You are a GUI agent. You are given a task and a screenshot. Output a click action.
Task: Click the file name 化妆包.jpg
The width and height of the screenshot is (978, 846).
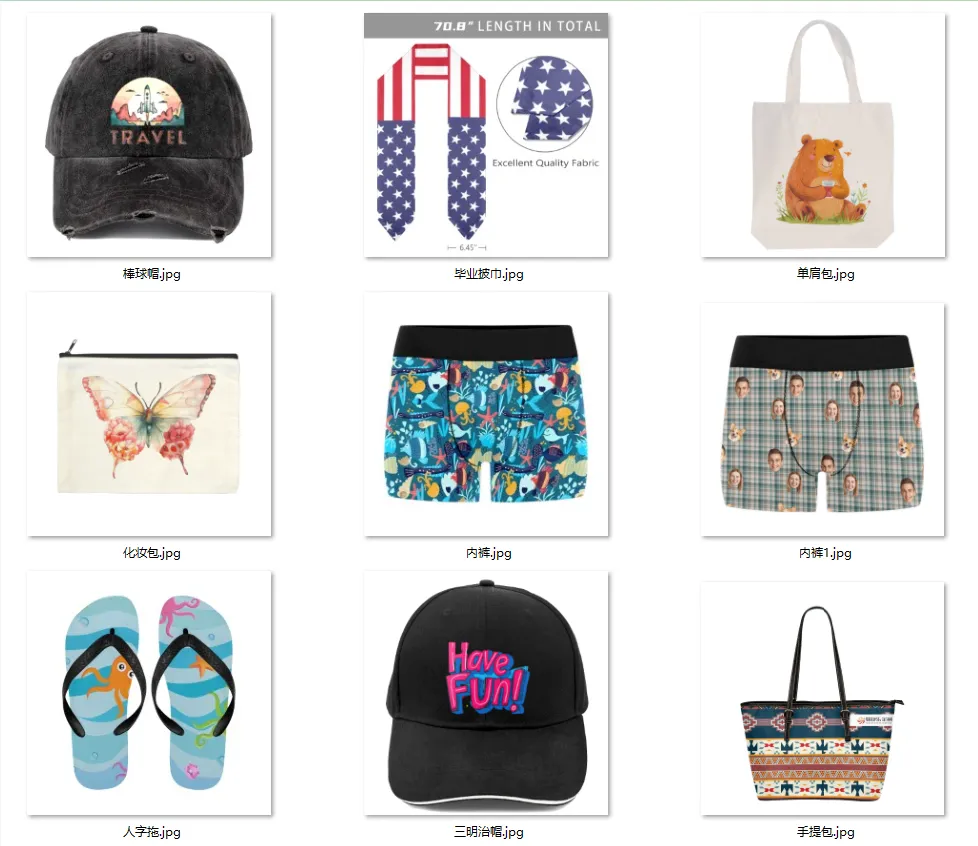pyautogui.click(x=152, y=553)
